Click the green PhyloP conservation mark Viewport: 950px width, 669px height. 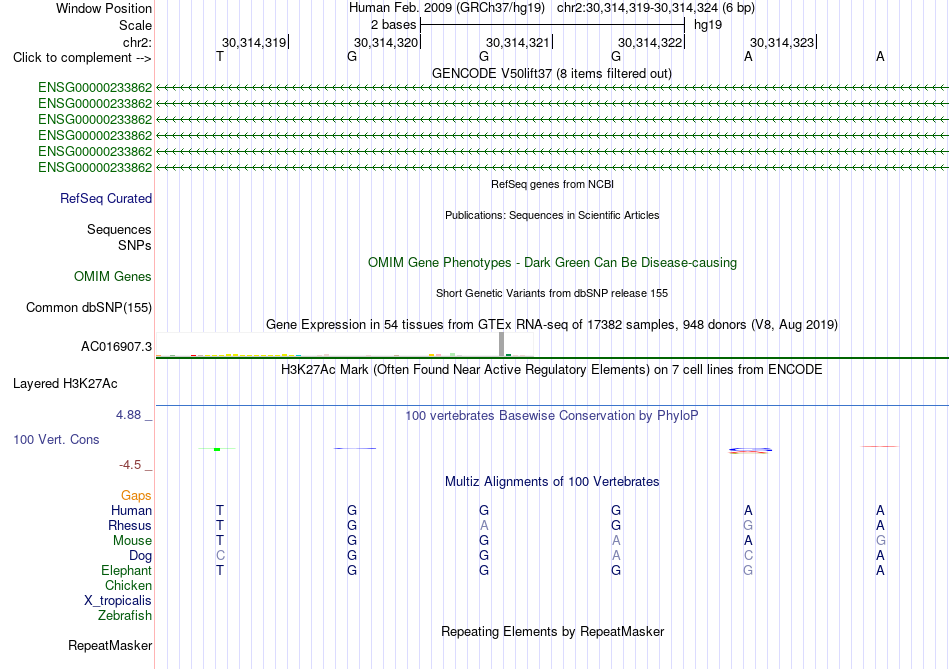[x=217, y=449]
